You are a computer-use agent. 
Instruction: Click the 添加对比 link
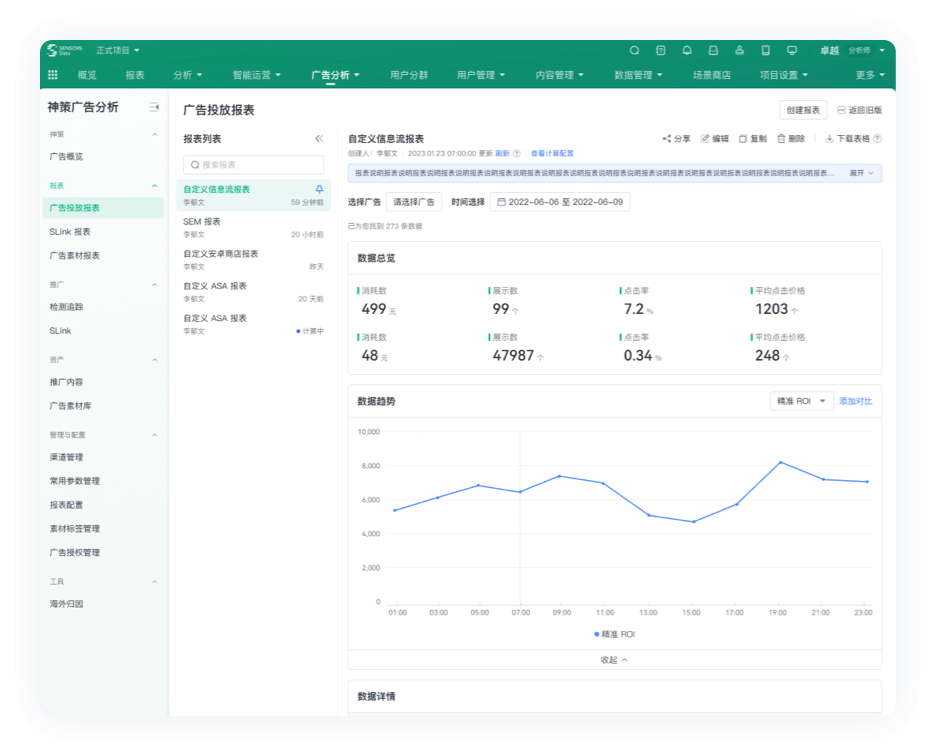pos(855,401)
